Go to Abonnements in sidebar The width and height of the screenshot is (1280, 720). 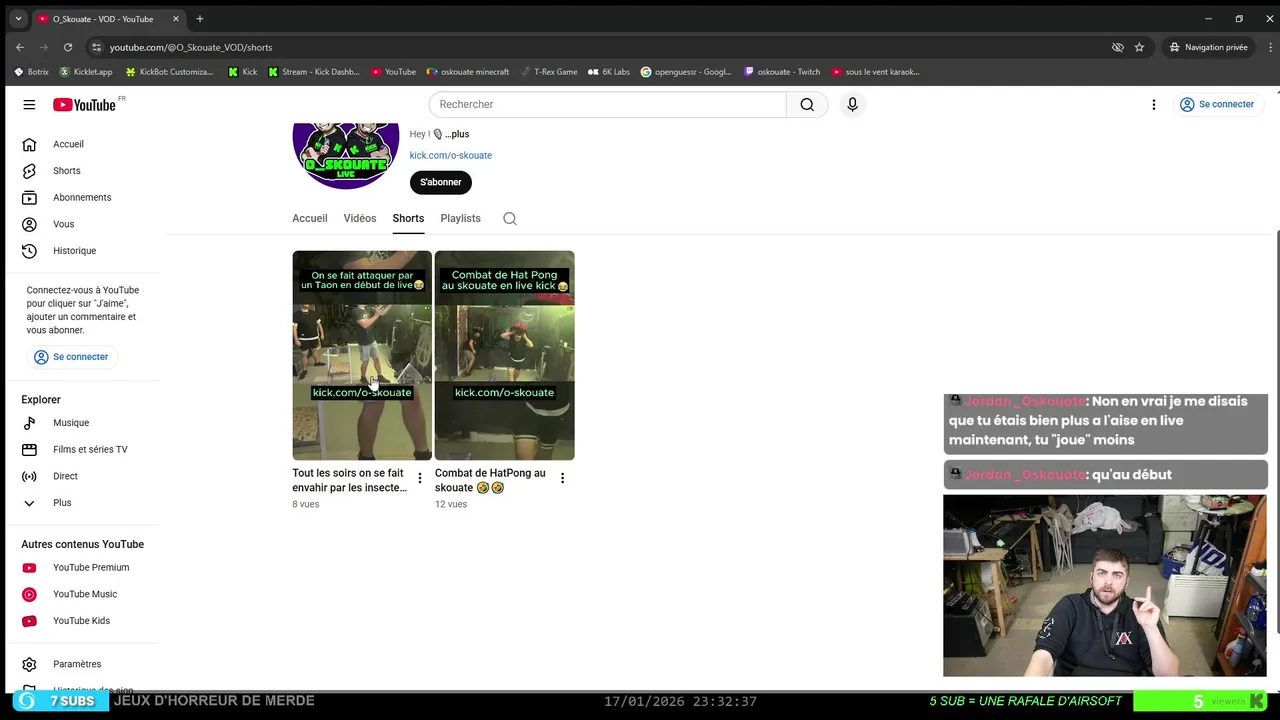[82, 197]
